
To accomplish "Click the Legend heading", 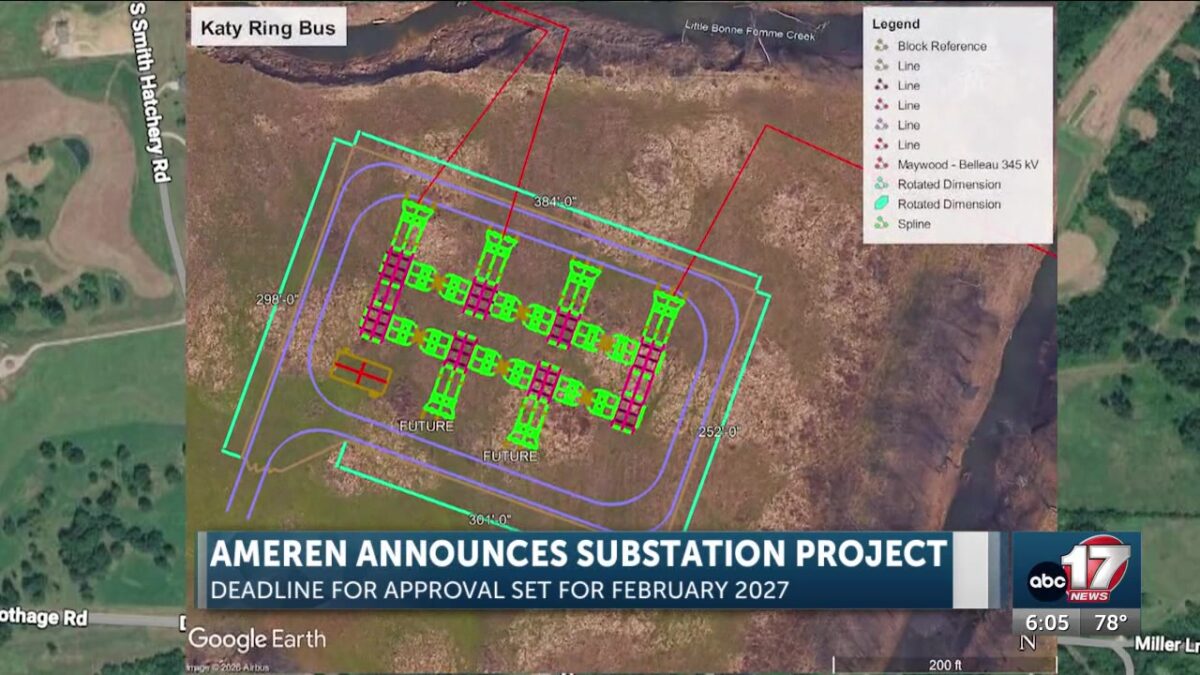I will point(895,24).
